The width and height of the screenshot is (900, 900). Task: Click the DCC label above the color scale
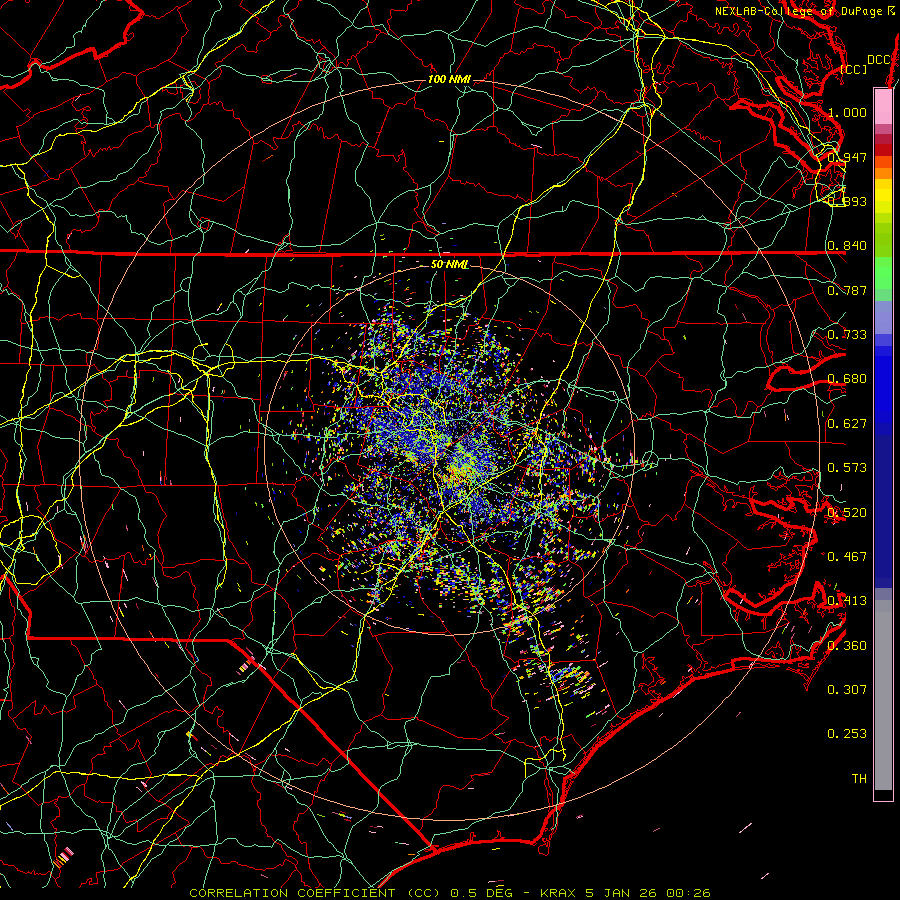(x=878, y=60)
